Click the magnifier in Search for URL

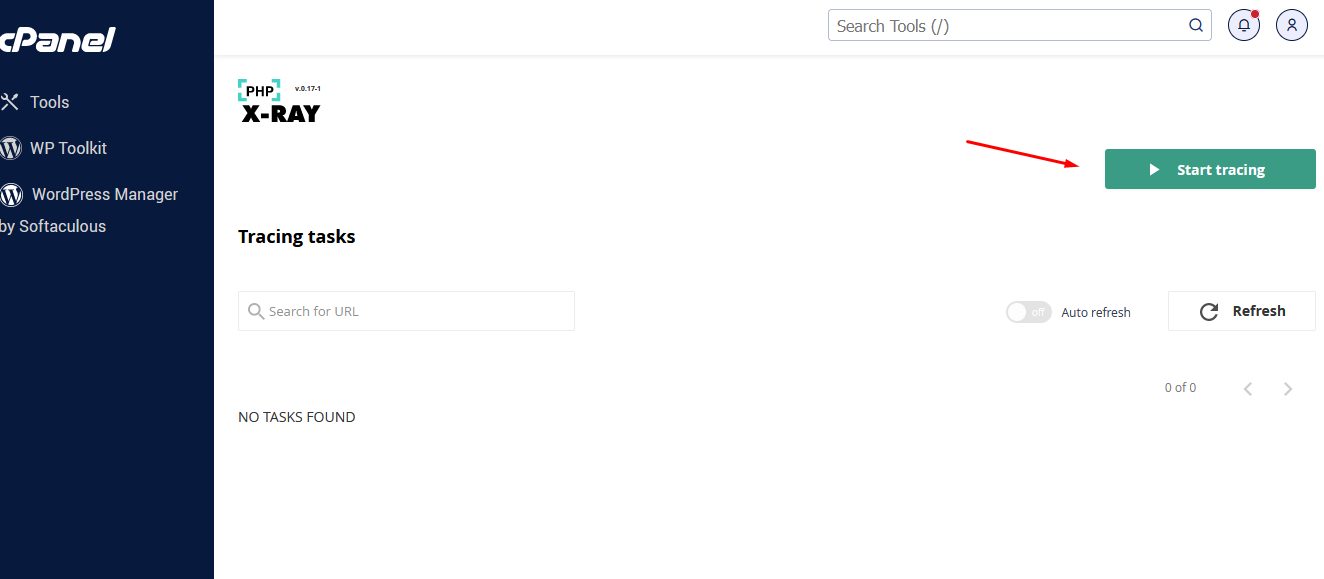pyautogui.click(x=256, y=311)
